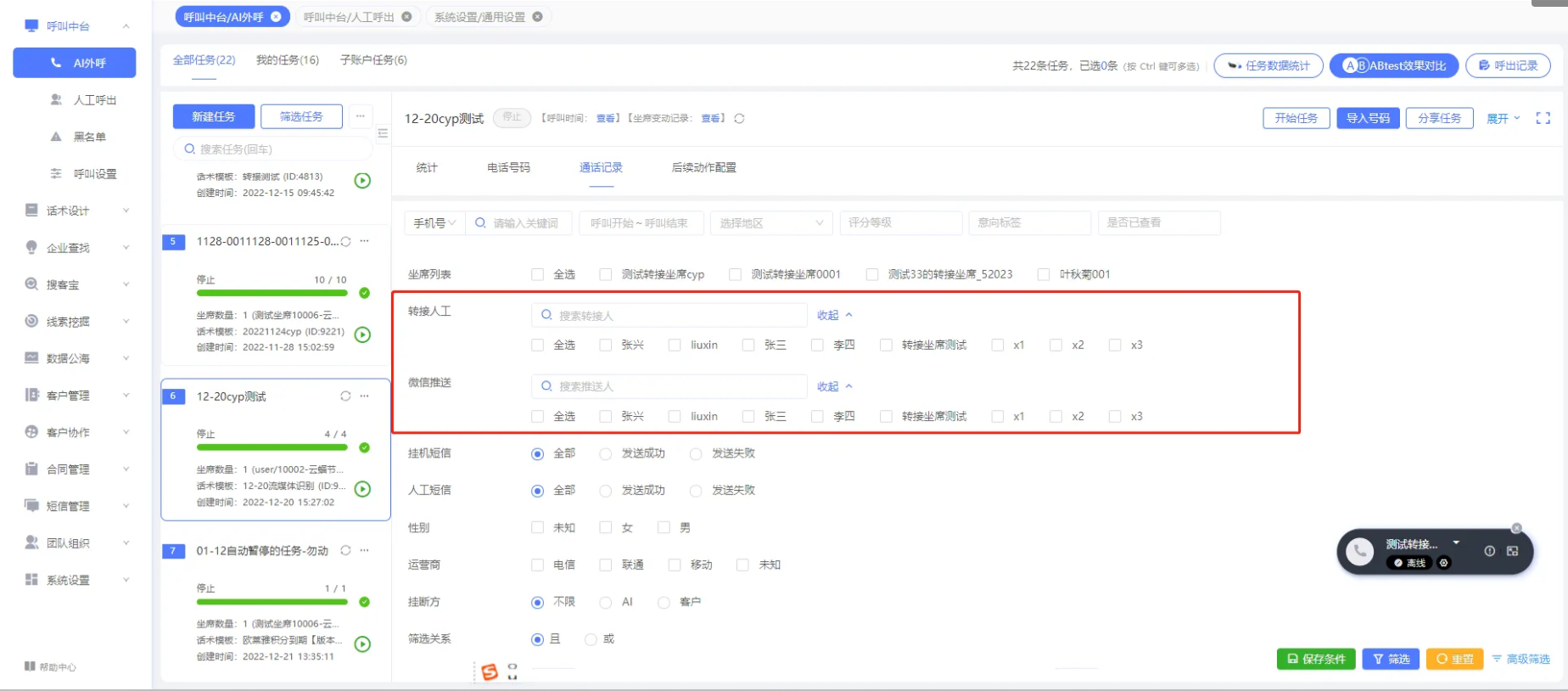This screenshot has height=691, width=1568.
Task: Open the 手机号 search type dropdown
Action: (434, 223)
